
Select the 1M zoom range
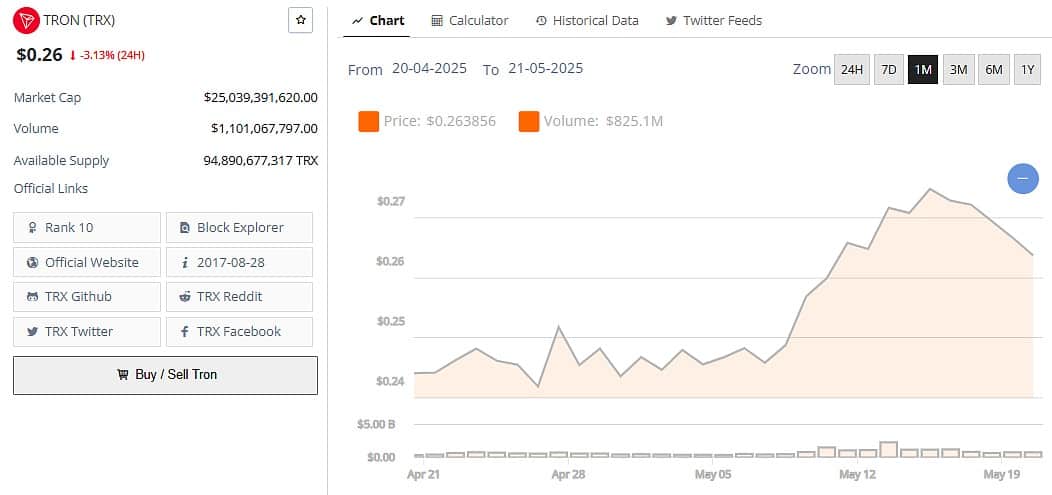[923, 70]
